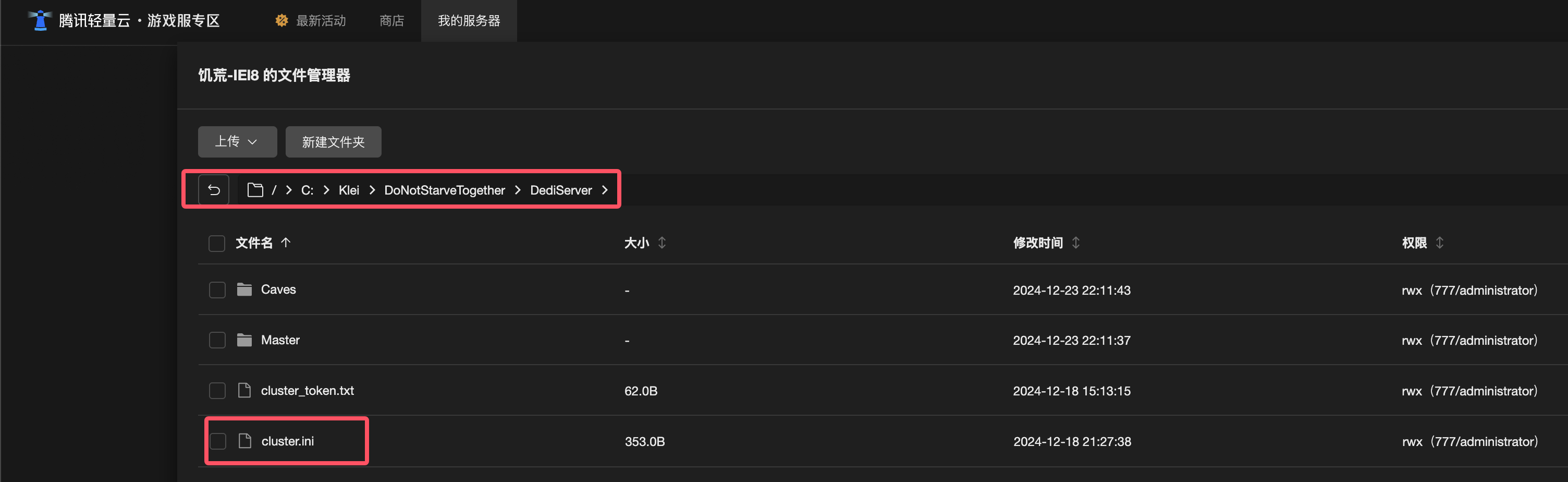Image resolution: width=1568 pixels, height=482 pixels.
Task: Sort by 修改时间 using its sort arrows
Action: pyautogui.click(x=1075, y=243)
